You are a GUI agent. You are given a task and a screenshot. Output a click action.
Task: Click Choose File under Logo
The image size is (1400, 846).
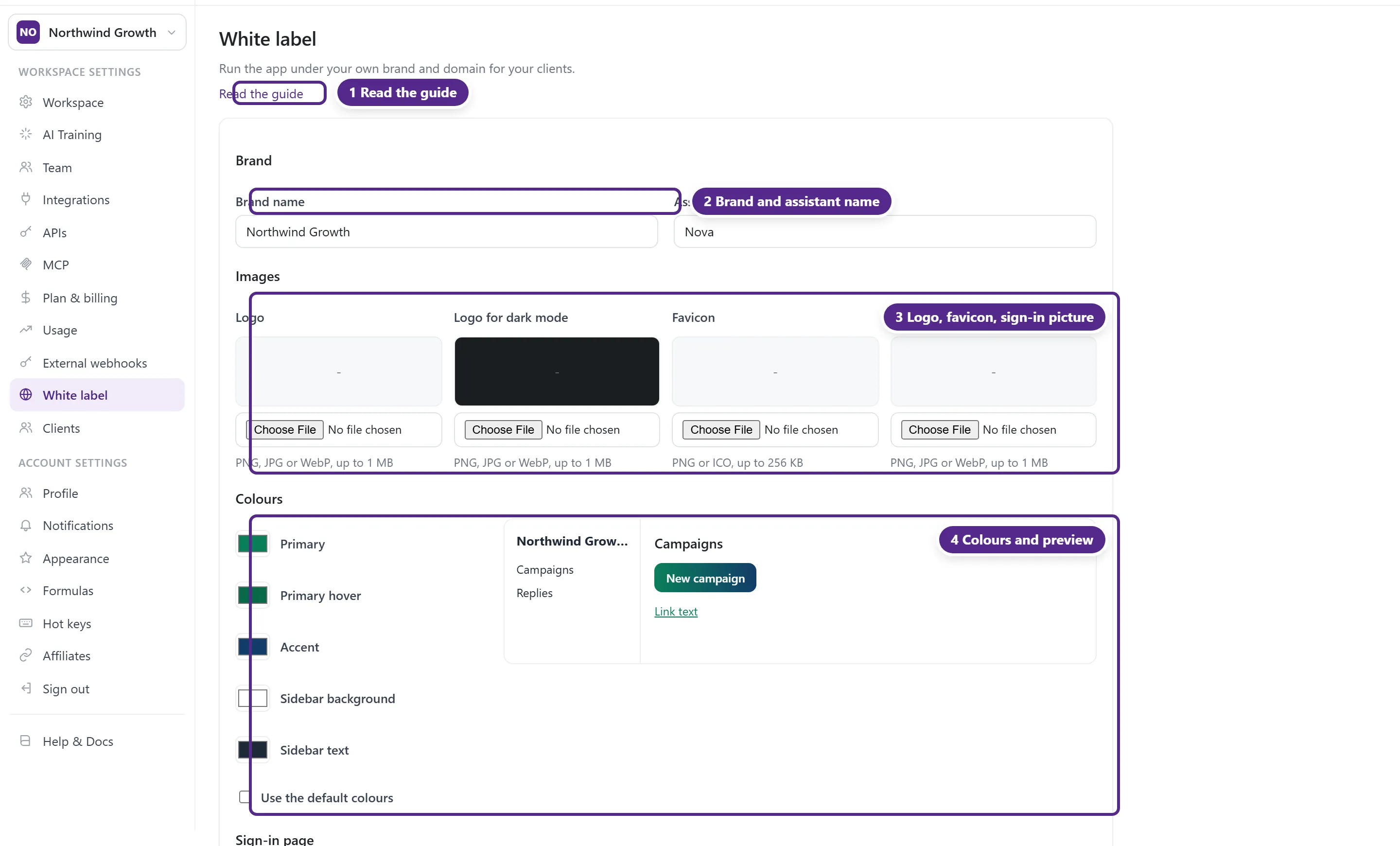[x=285, y=429]
